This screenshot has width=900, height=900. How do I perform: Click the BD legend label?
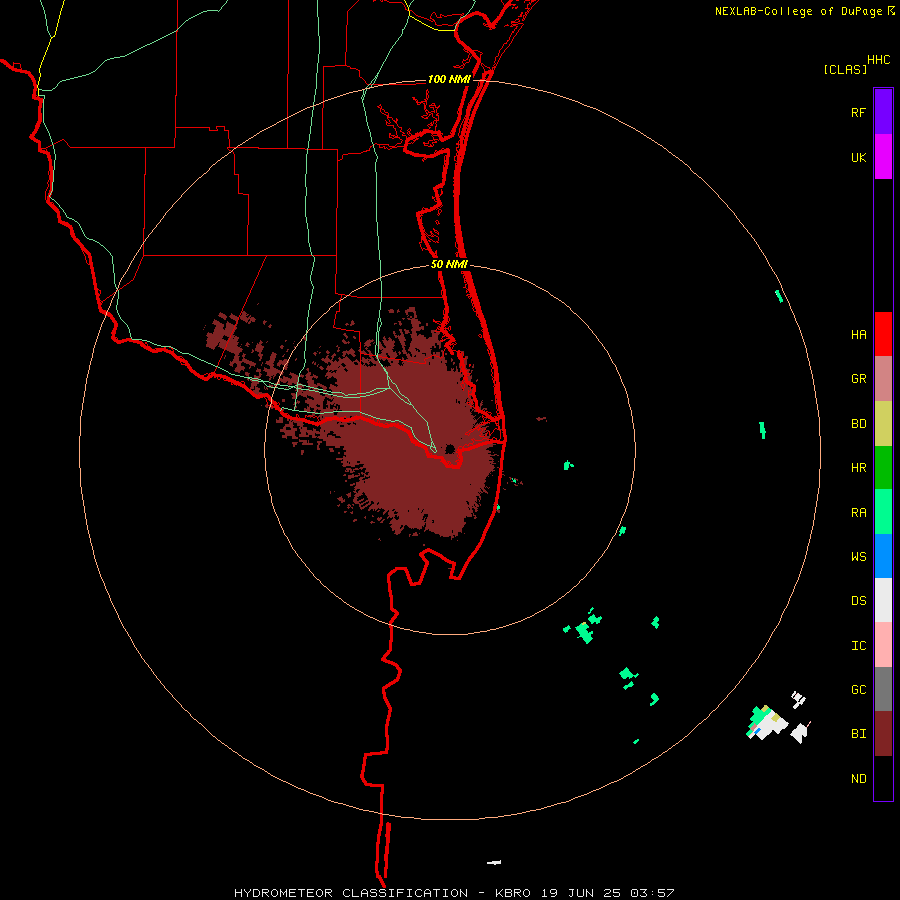pos(858,424)
